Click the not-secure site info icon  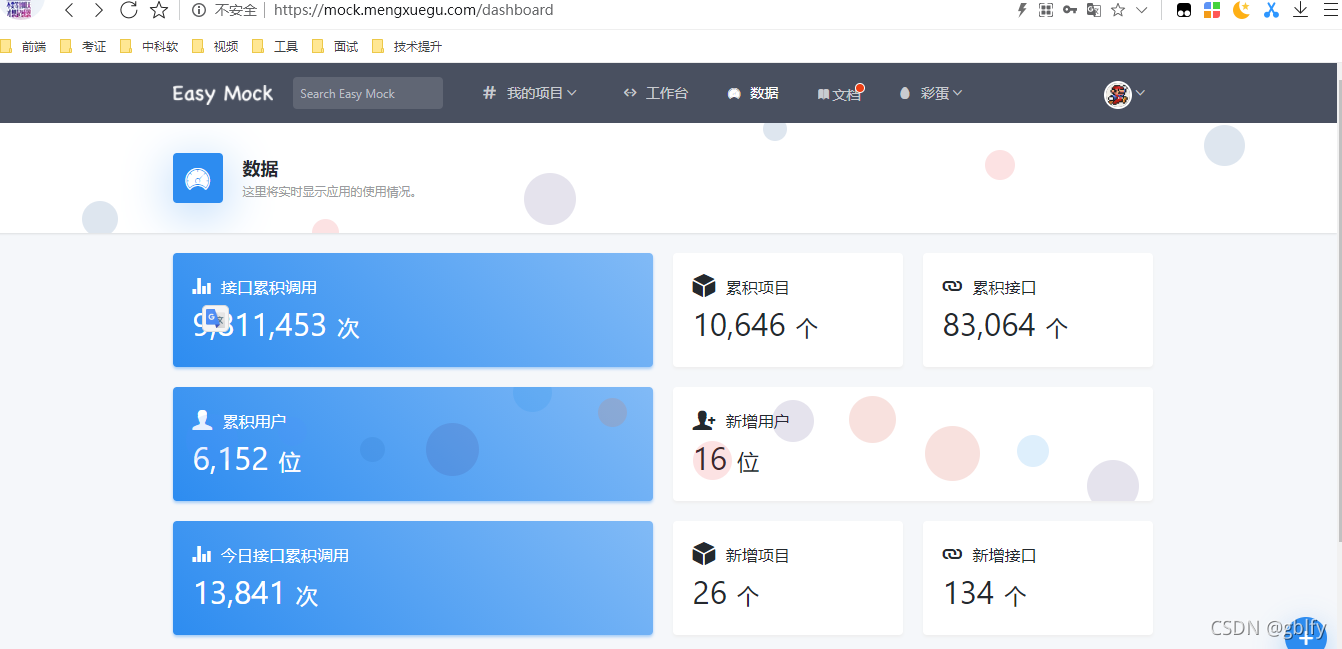(199, 10)
